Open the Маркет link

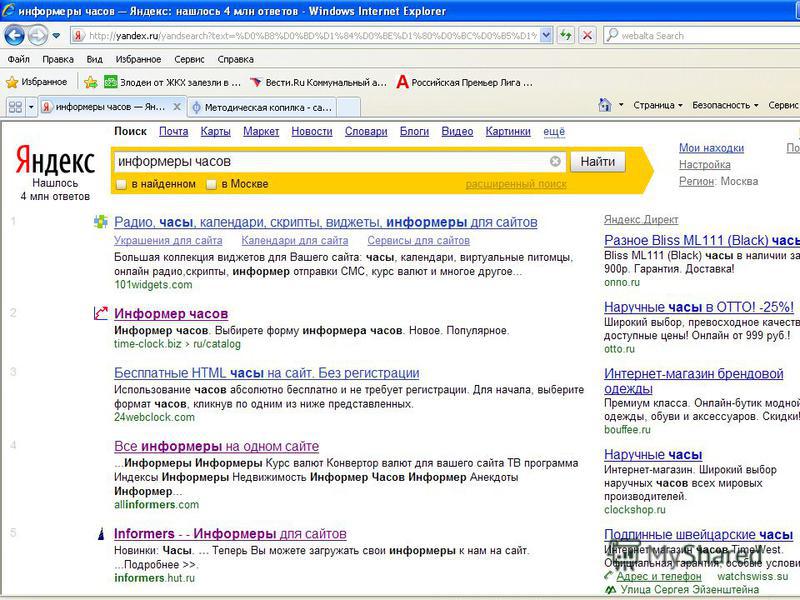(x=261, y=132)
